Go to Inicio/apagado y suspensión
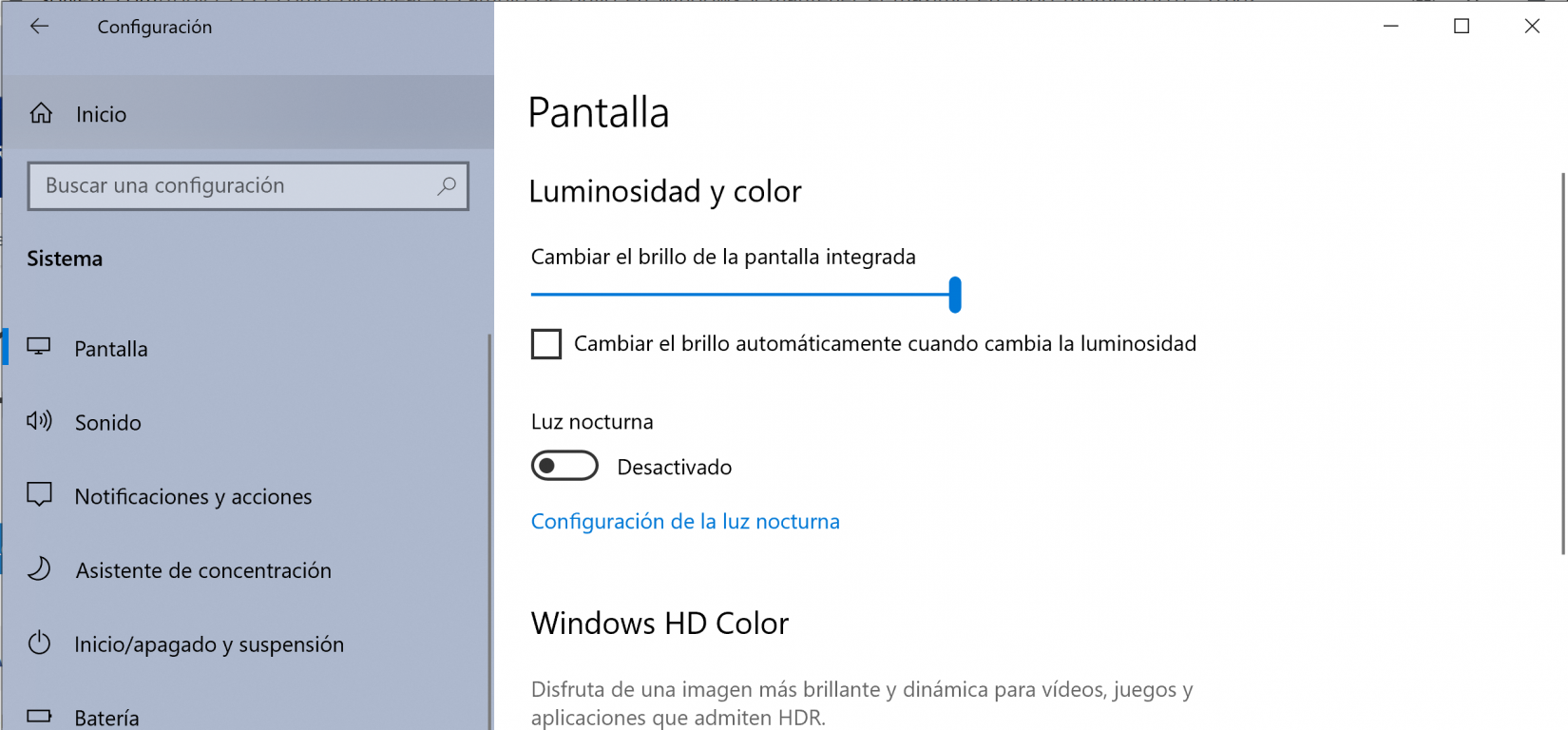Viewport: 1568px width, 730px height. 209,645
